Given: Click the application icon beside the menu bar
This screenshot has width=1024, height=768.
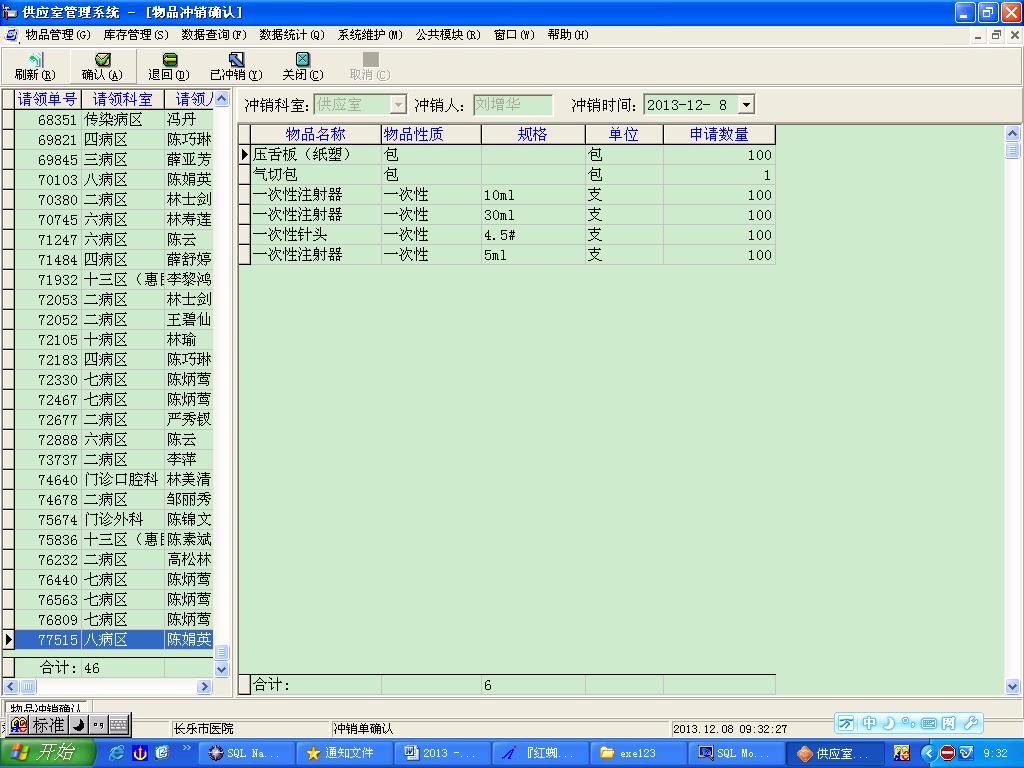Looking at the screenshot, I should click(11, 35).
